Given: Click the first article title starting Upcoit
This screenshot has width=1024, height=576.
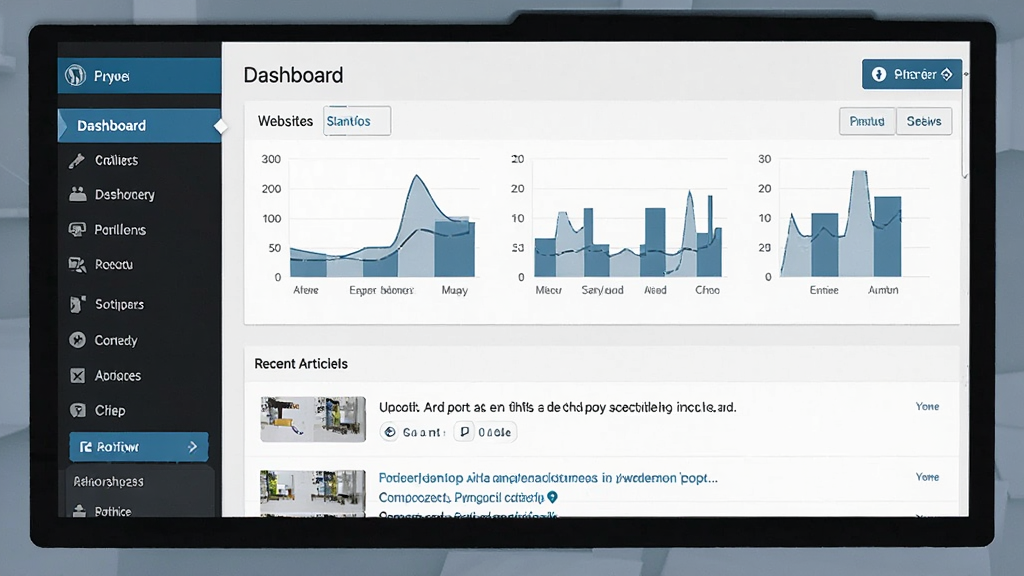Looking at the screenshot, I should coord(558,407).
